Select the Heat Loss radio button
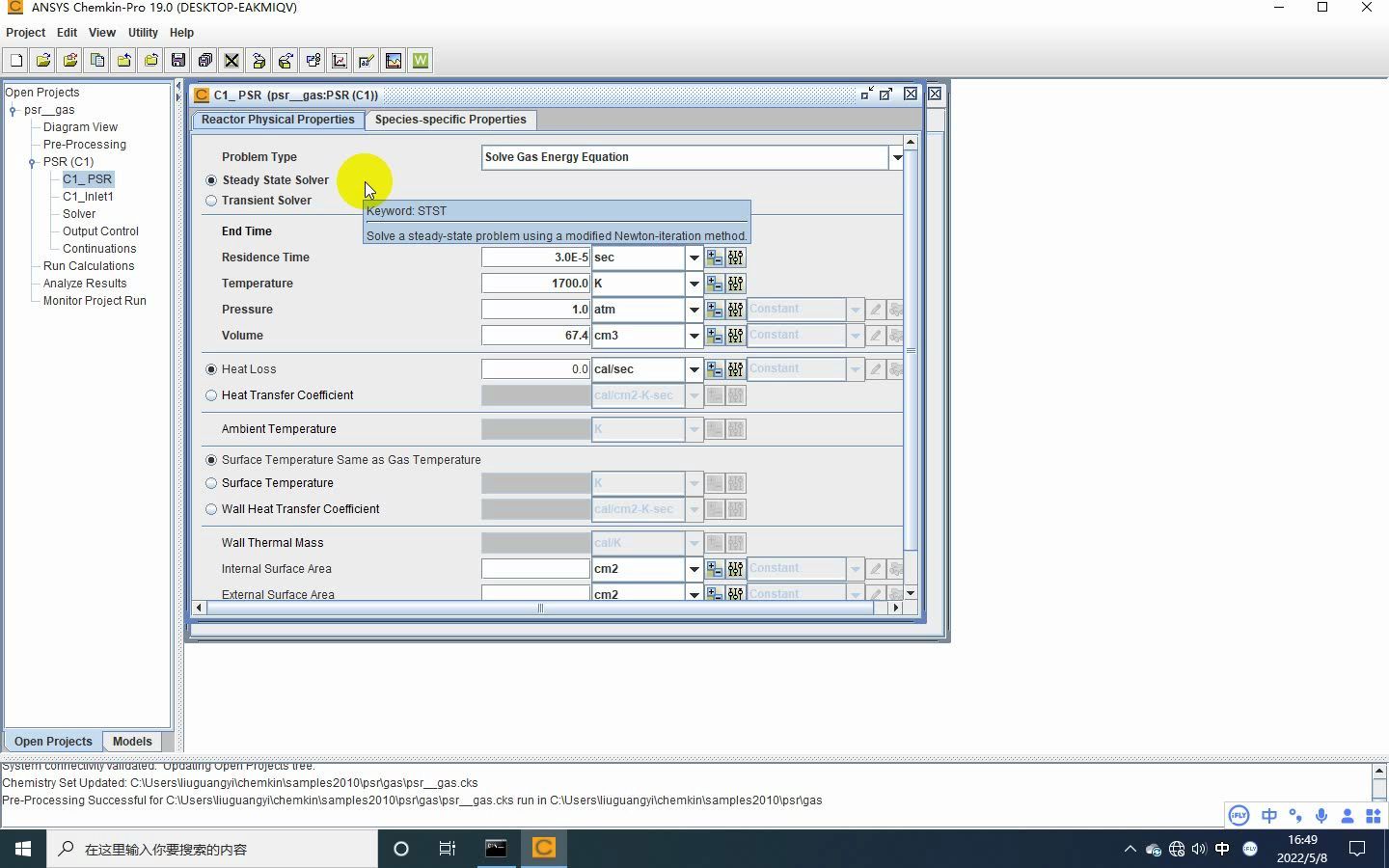Image resolution: width=1389 pixels, height=868 pixels. (211, 369)
